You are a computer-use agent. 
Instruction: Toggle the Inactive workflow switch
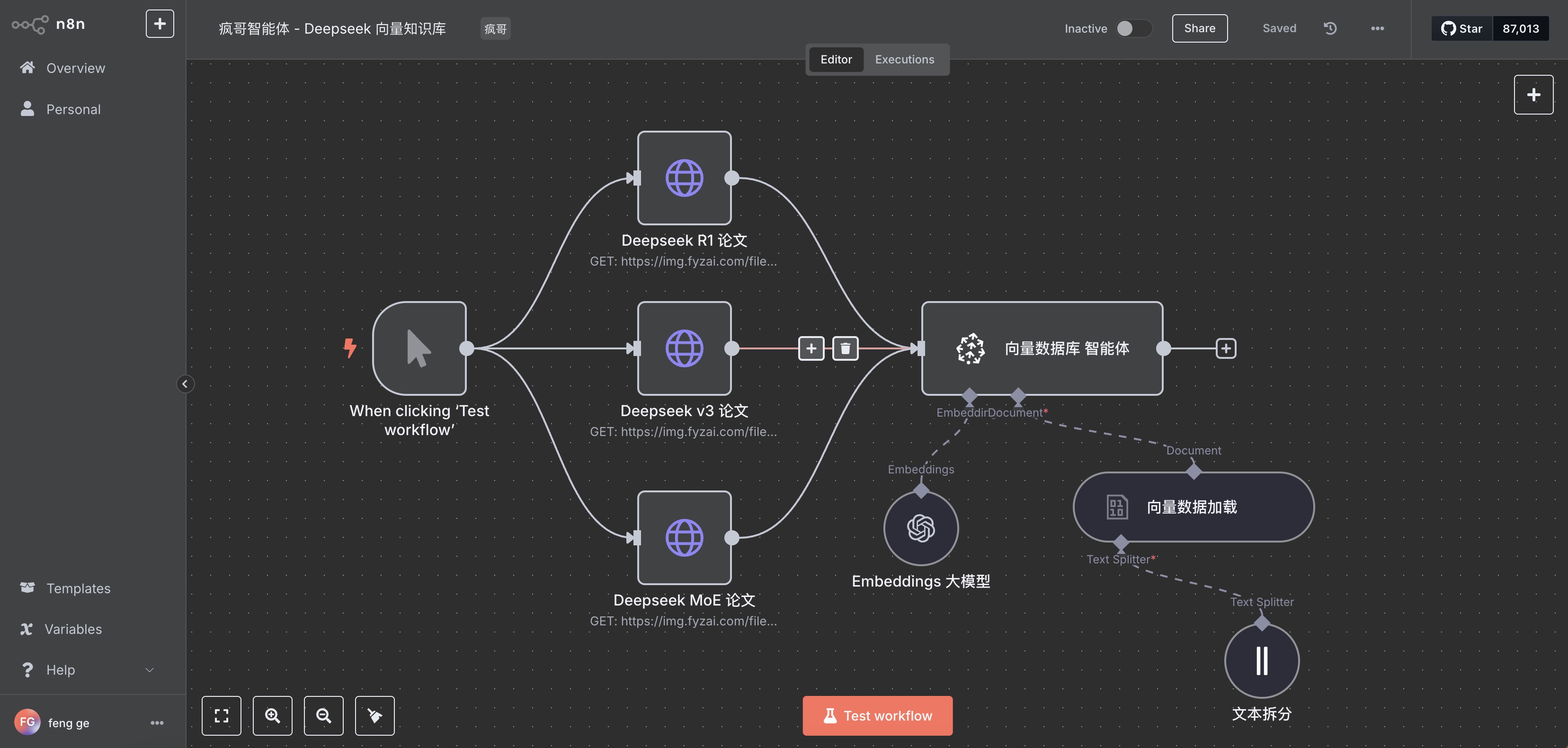tap(1134, 28)
